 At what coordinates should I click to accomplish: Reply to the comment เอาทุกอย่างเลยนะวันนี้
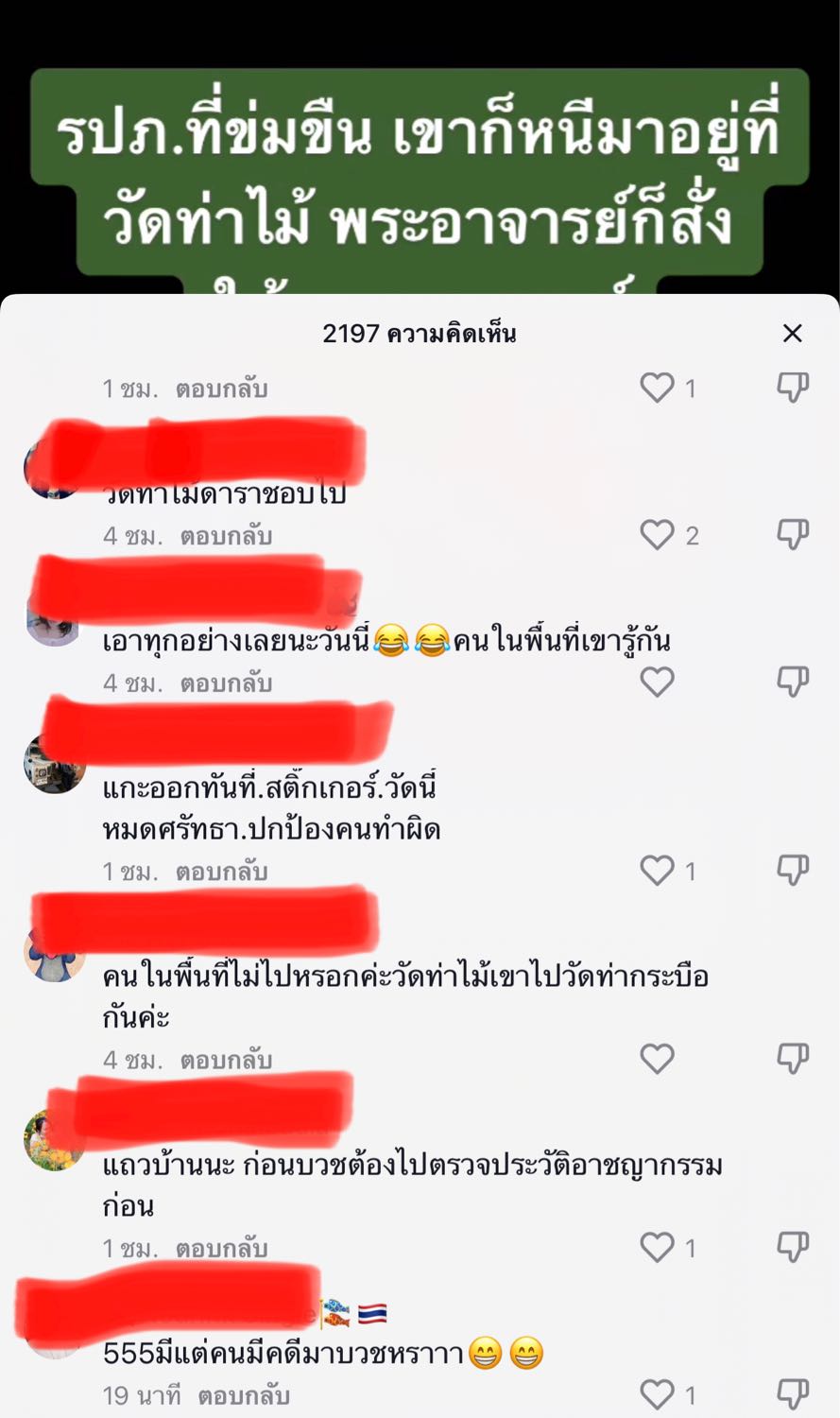pos(226,683)
